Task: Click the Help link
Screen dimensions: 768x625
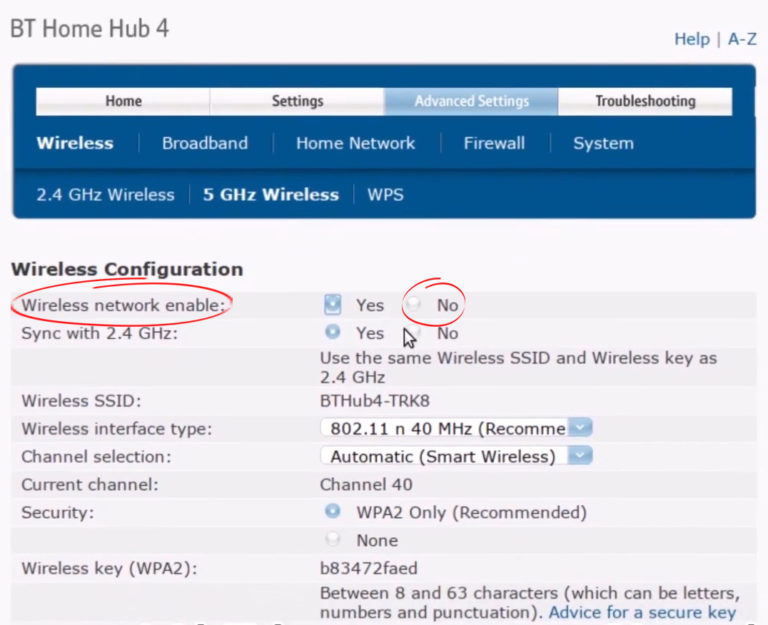Action: click(692, 39)
